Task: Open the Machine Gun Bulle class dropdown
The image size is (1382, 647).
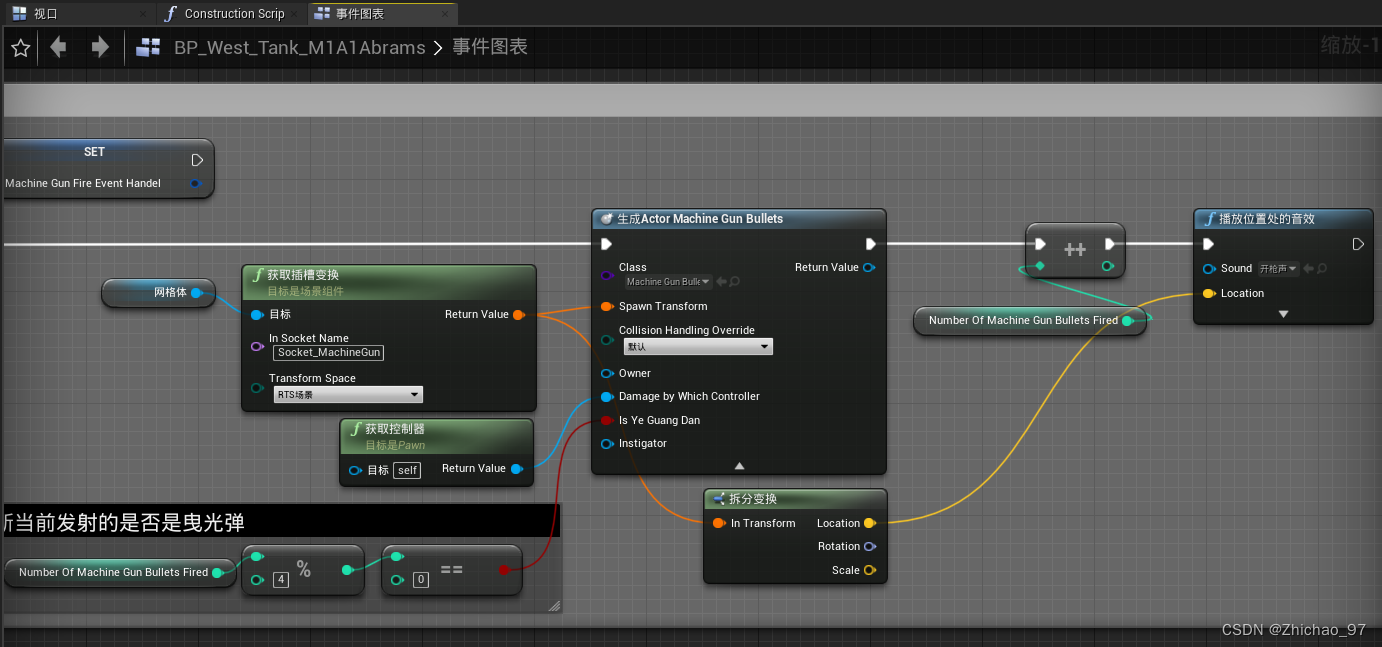Action: pos(668,282)
